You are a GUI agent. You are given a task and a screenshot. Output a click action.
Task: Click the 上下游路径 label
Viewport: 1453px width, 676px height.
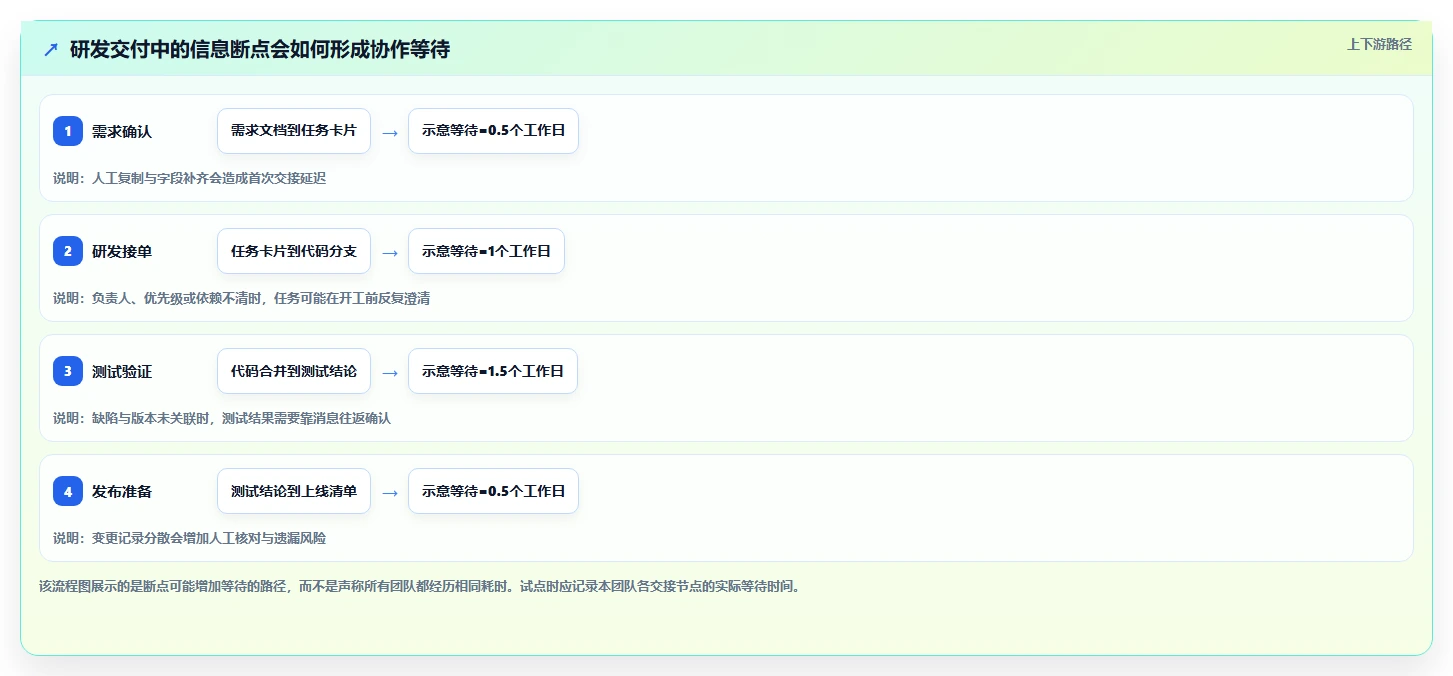(1379, 44)
